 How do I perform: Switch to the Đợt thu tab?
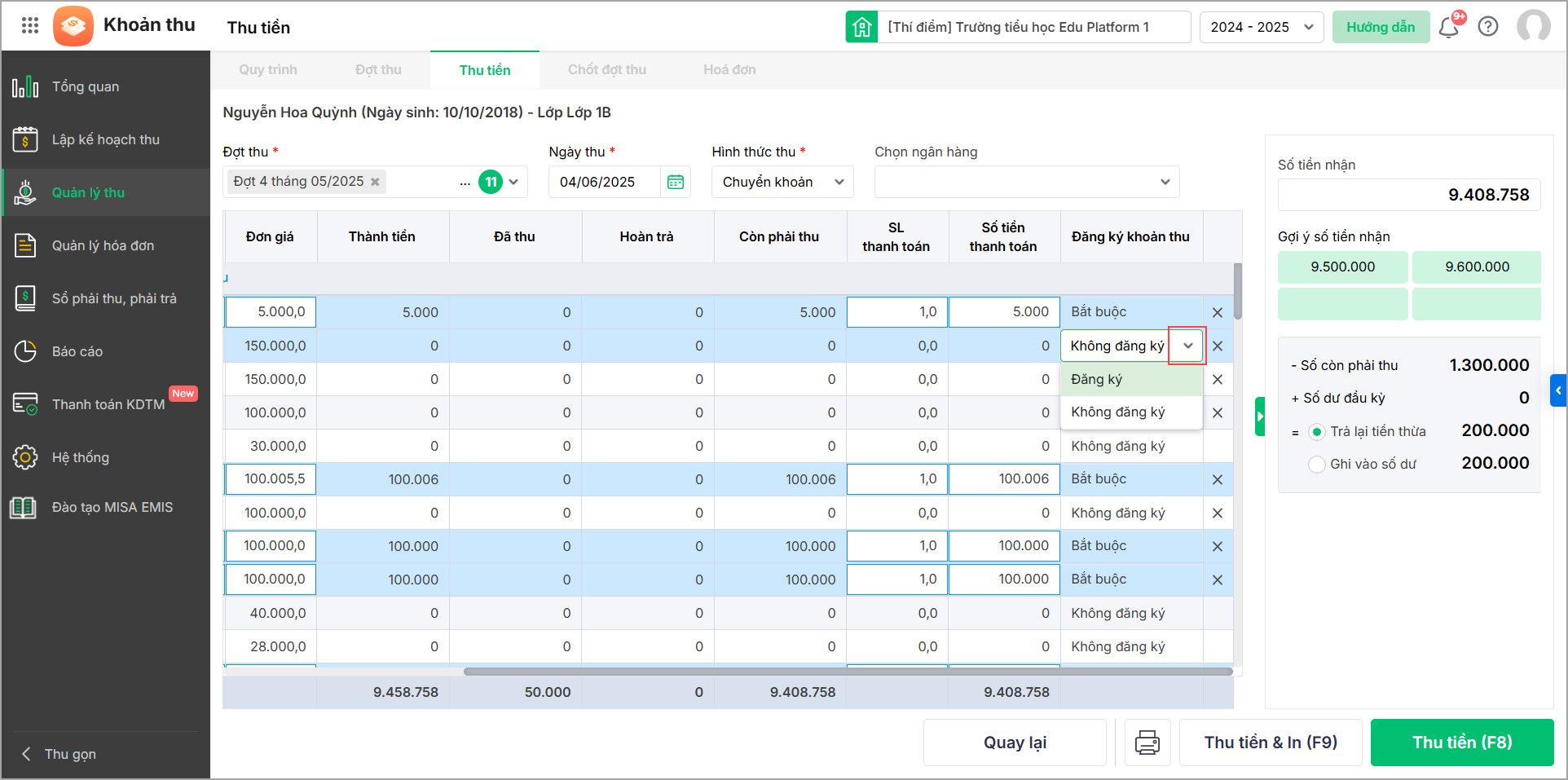click(378, 70)
